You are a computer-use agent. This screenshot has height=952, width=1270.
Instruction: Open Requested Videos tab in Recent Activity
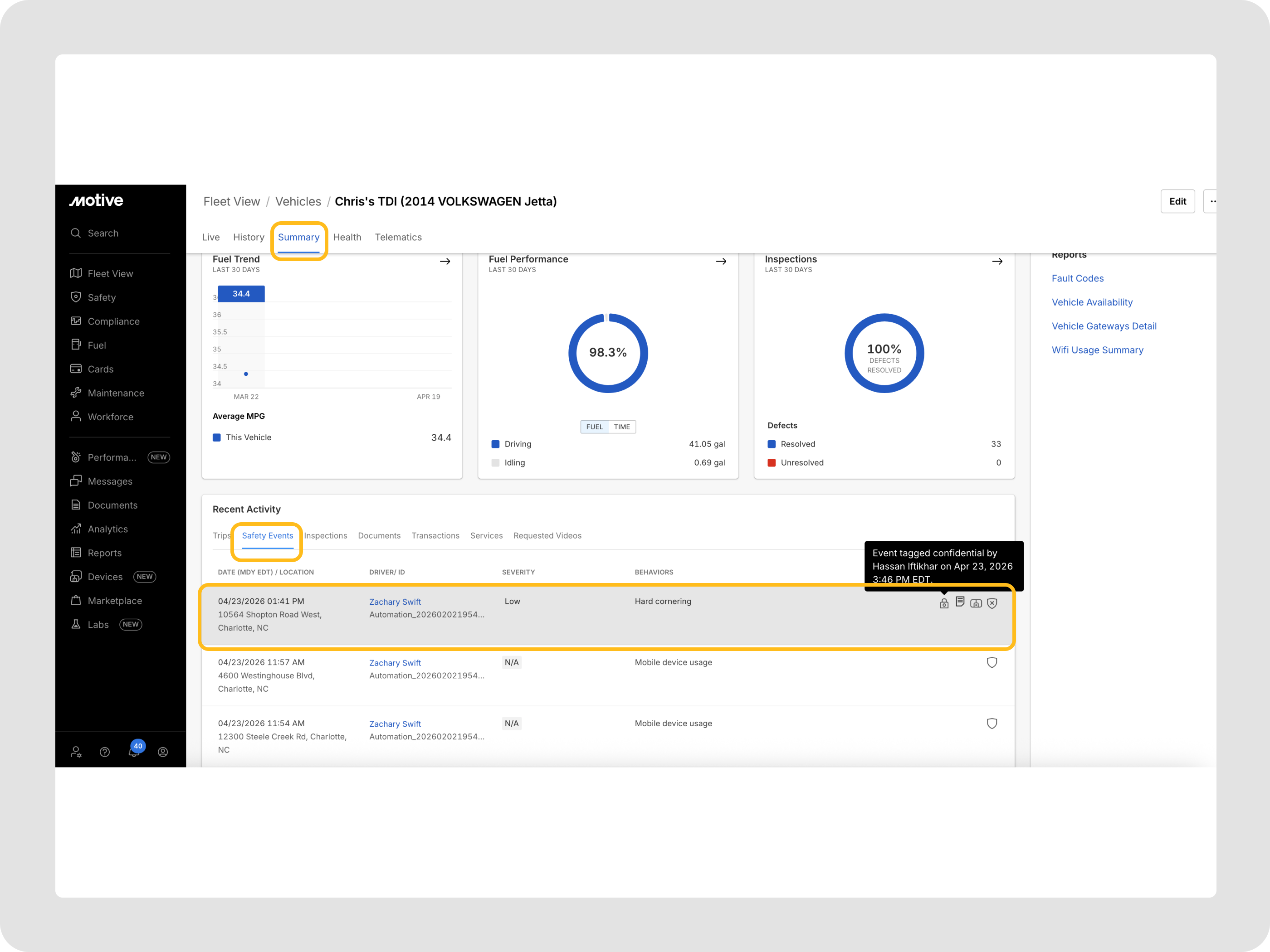click(547, 535)
